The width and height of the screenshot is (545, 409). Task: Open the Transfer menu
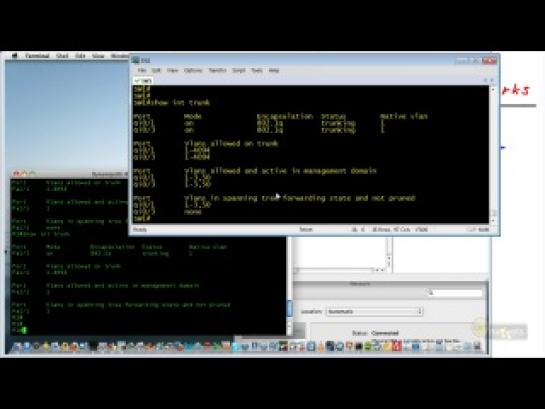tap(217, 70)
